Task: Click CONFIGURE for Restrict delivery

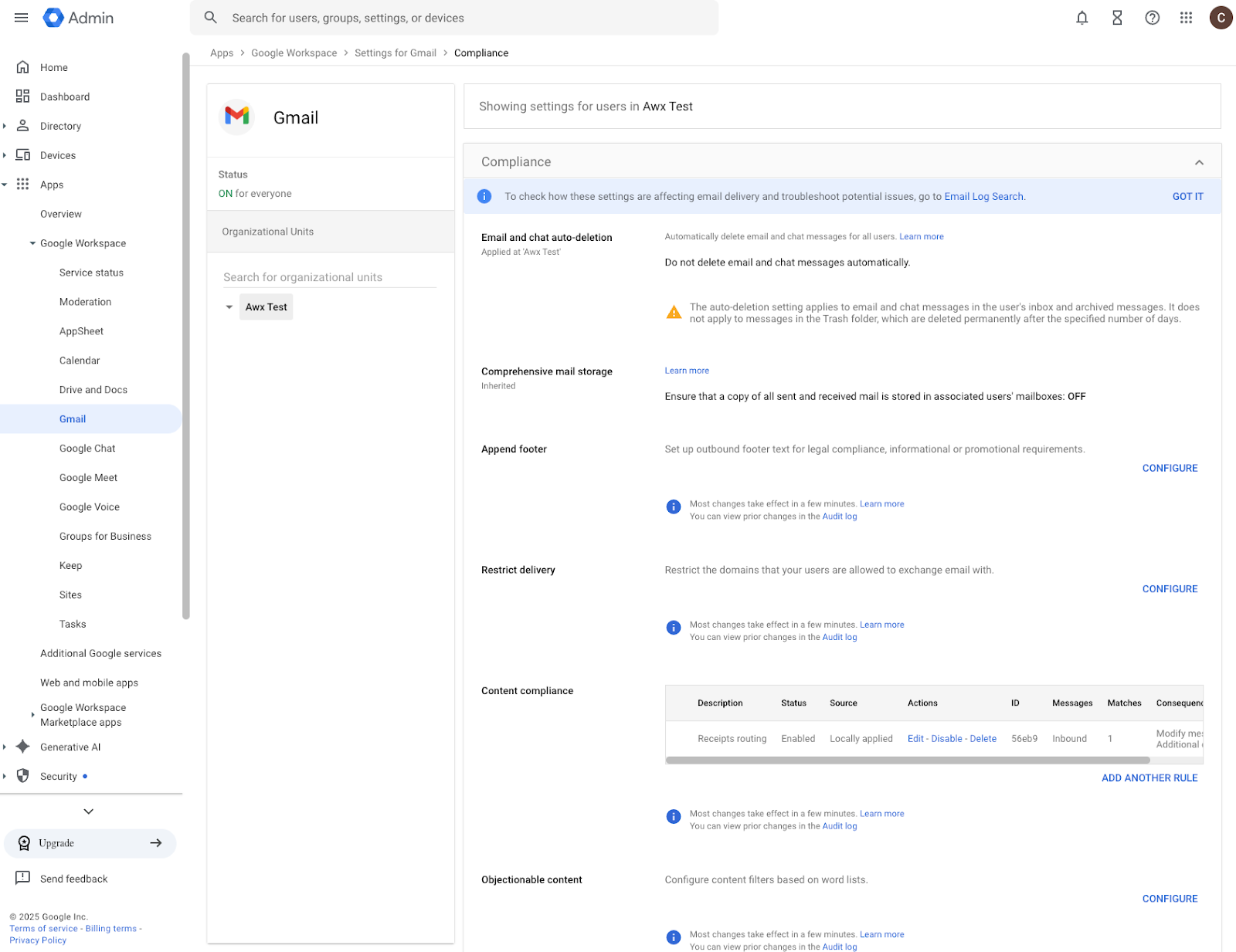Action: click(1170, 589)
